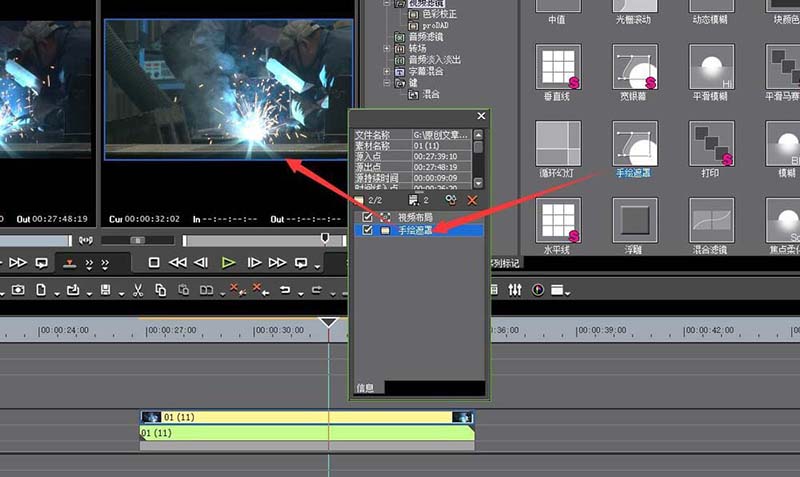This screenshot has width=800, height=477.
Task: Click the Play button in recorder transport
Action: pos(229,263)
